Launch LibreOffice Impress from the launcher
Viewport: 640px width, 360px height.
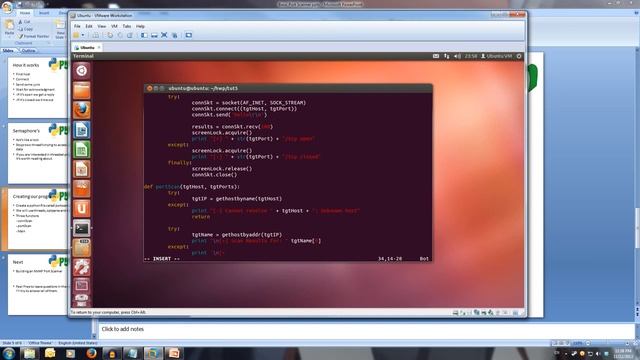pos(82,169)
